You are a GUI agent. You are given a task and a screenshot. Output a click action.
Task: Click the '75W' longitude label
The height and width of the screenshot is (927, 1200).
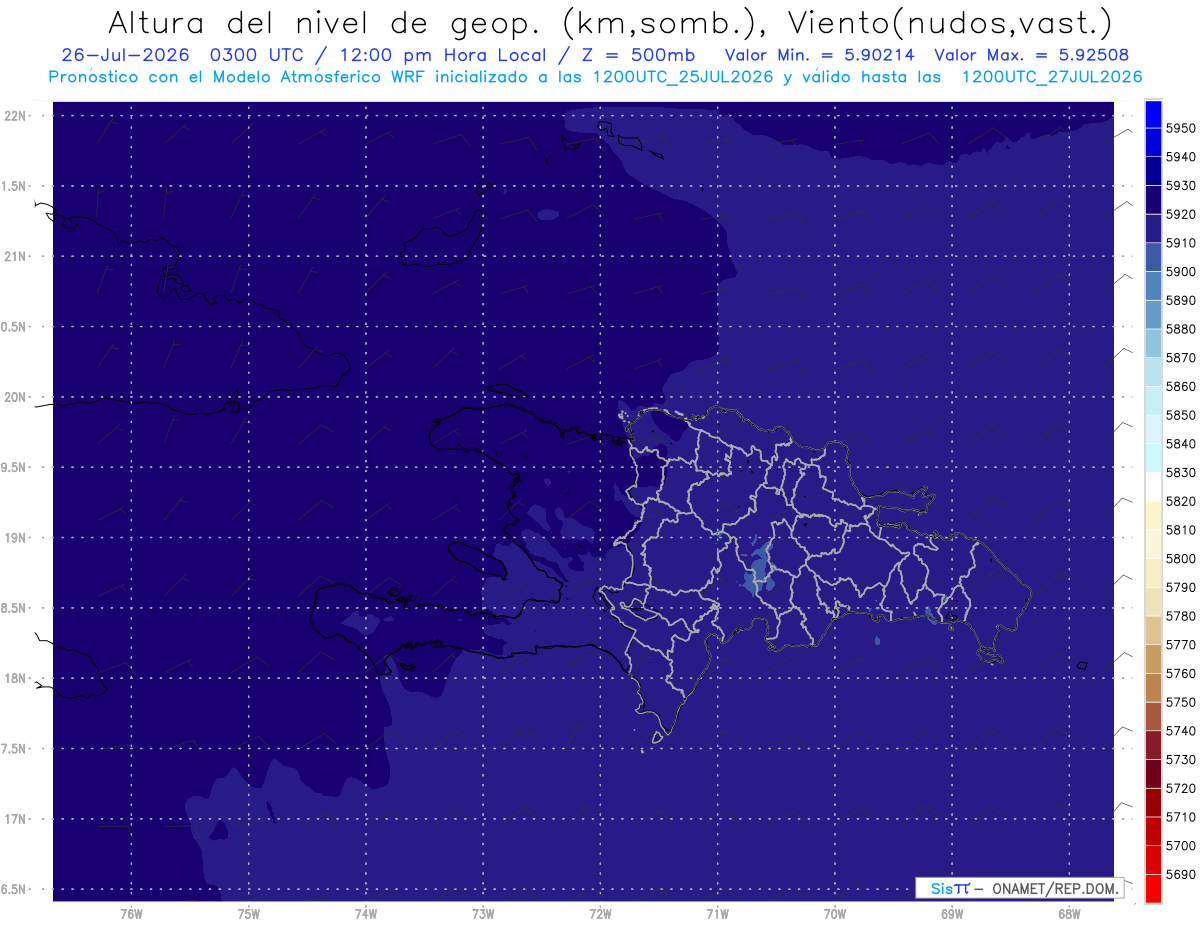pyautogui.click(x=248, y=914)
